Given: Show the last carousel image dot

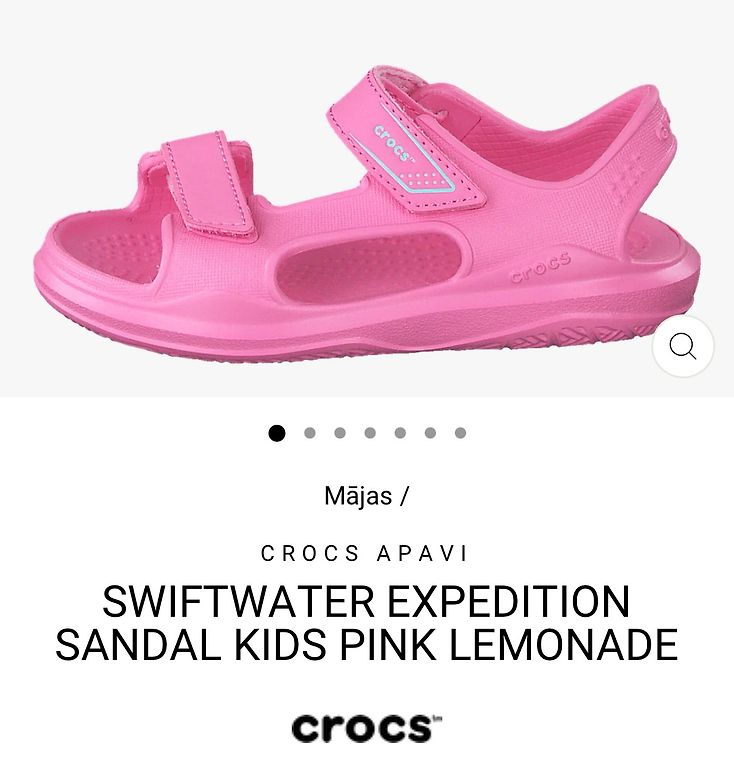Looking at the screenshot, I should (x=460, y=433).
